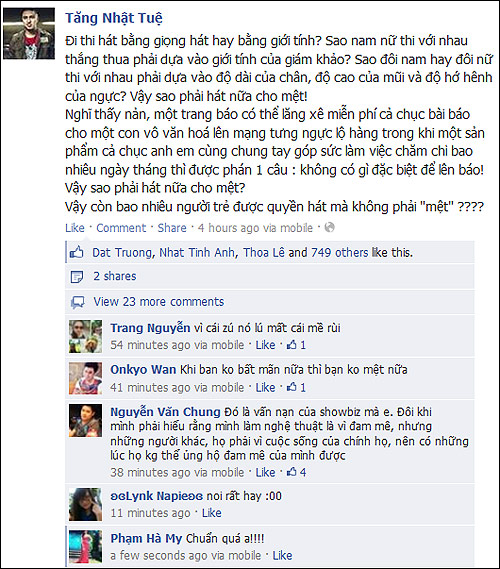Open Nguyễn Văn Chung's profile name
This screenshot has width=500, height=569.
coord(165,412)
